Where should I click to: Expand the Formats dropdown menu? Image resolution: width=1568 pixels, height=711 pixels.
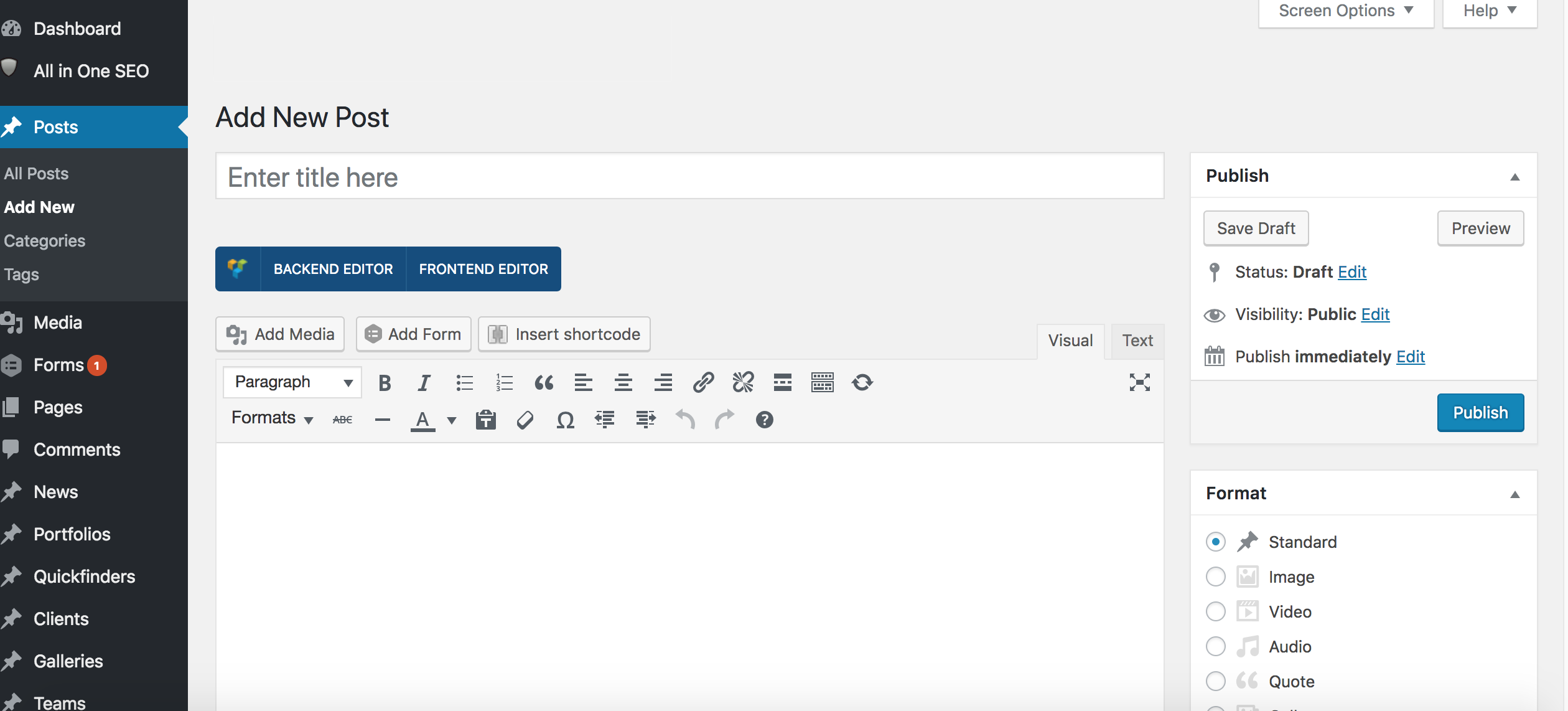[x=271, y=419]
